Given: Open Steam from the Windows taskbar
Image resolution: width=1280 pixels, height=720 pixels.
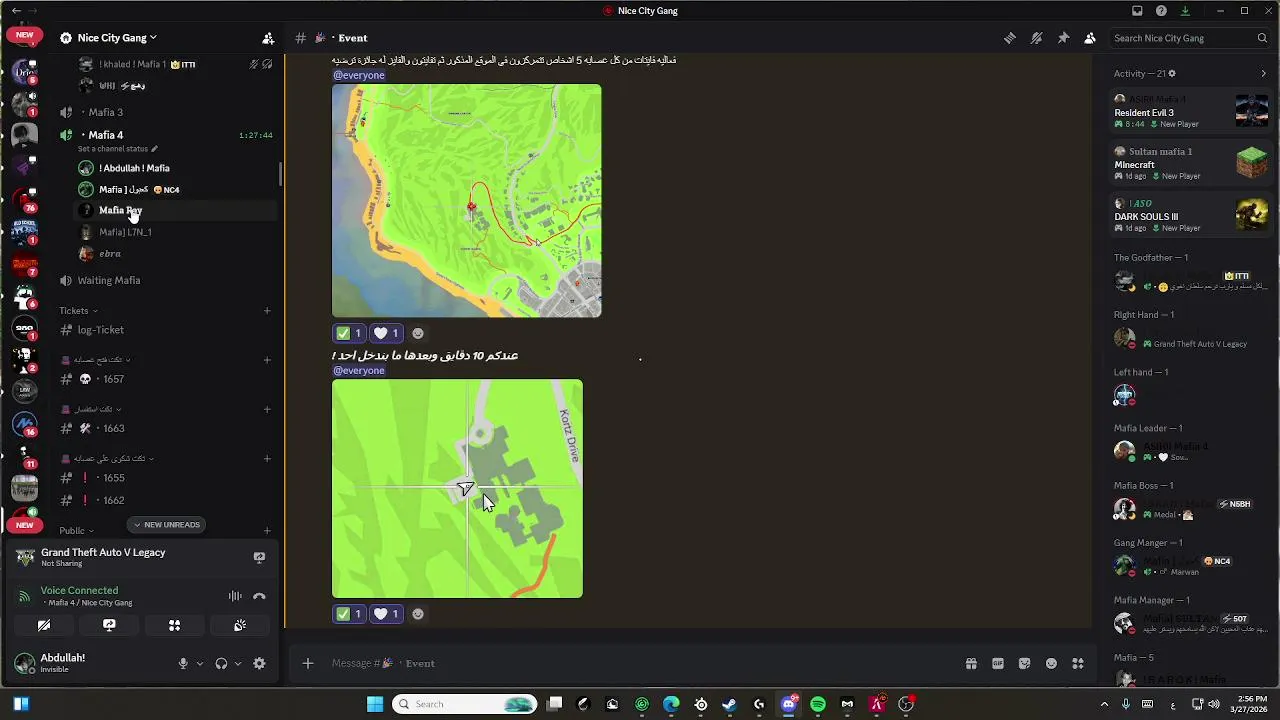Looking at the screenshot, I should (x=729, y=704).
